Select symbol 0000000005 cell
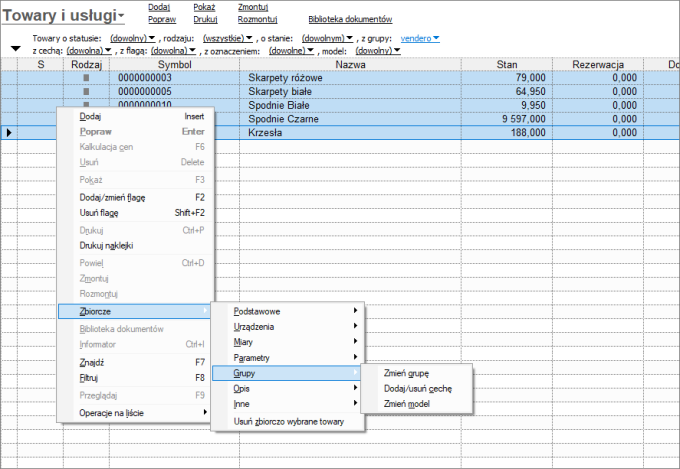The image size is (680, 469). pyautogui.click(x=174, y=92)
